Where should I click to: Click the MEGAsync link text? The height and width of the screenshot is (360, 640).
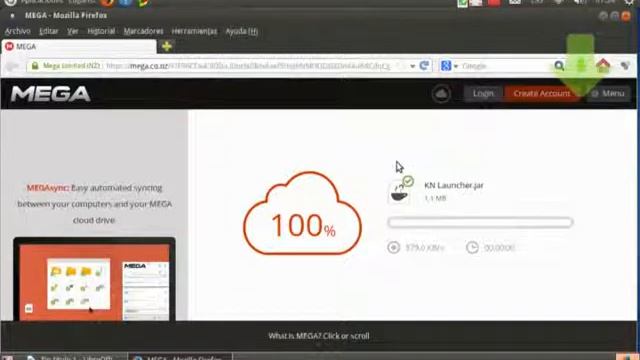click(x=48, y=188)
